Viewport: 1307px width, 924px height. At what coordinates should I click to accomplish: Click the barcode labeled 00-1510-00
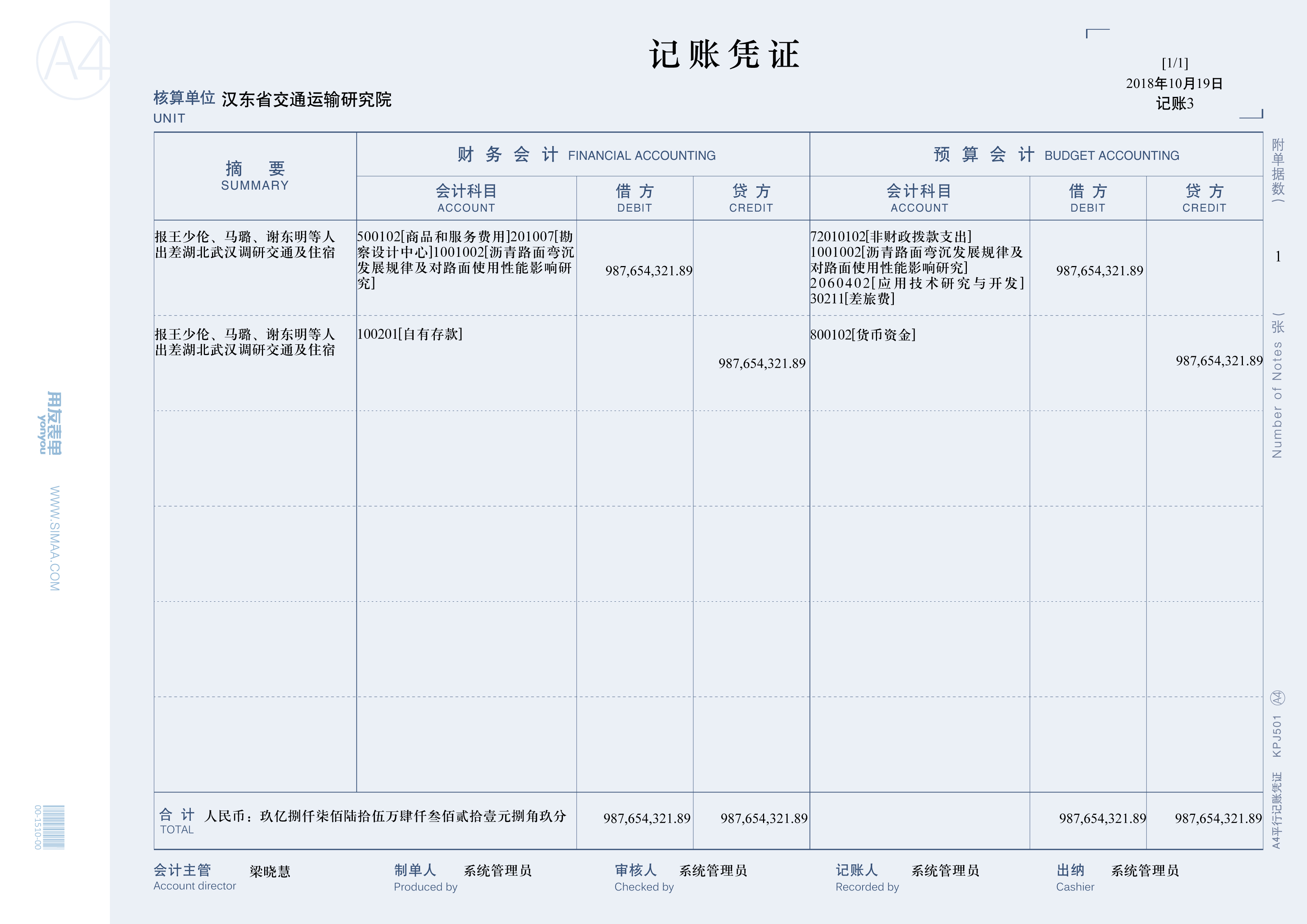[x=50, y=827]
